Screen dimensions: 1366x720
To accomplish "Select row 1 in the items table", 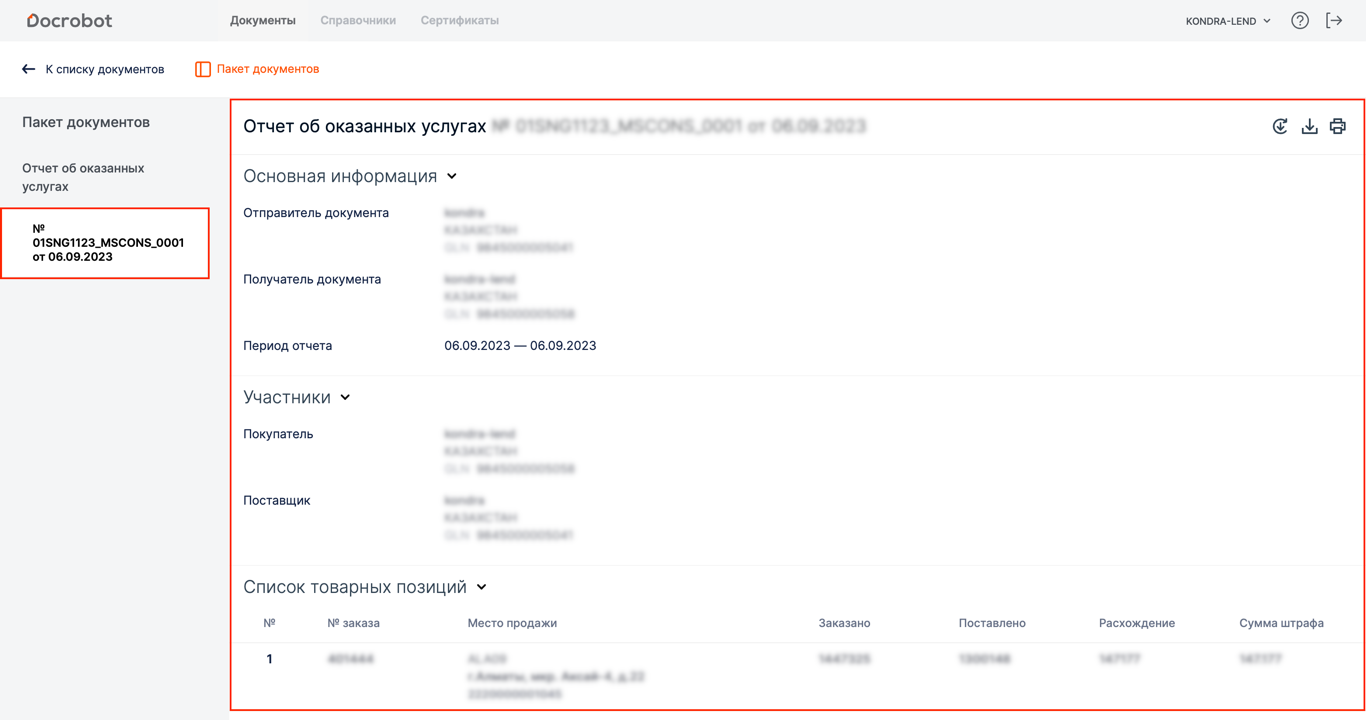I will point(269,659).
